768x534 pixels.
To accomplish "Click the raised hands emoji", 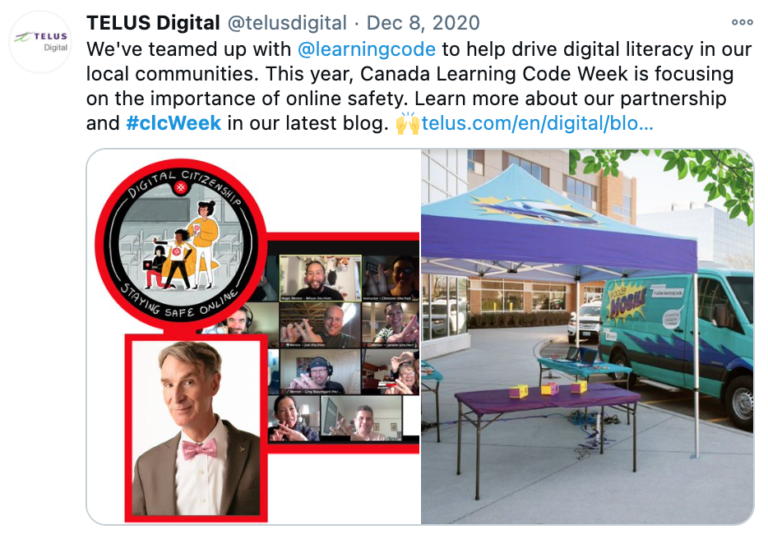I will tap(408, 123).
